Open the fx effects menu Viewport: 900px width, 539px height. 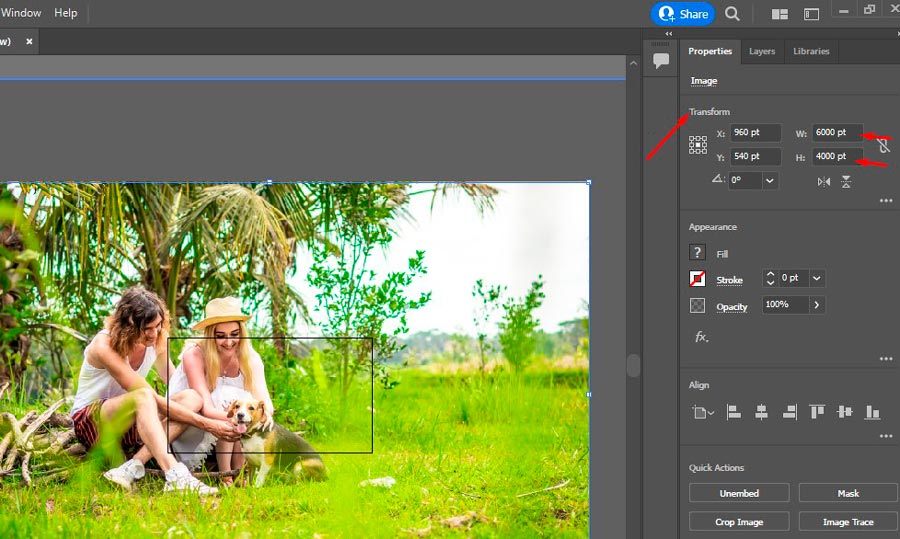(x=701, y=337)
